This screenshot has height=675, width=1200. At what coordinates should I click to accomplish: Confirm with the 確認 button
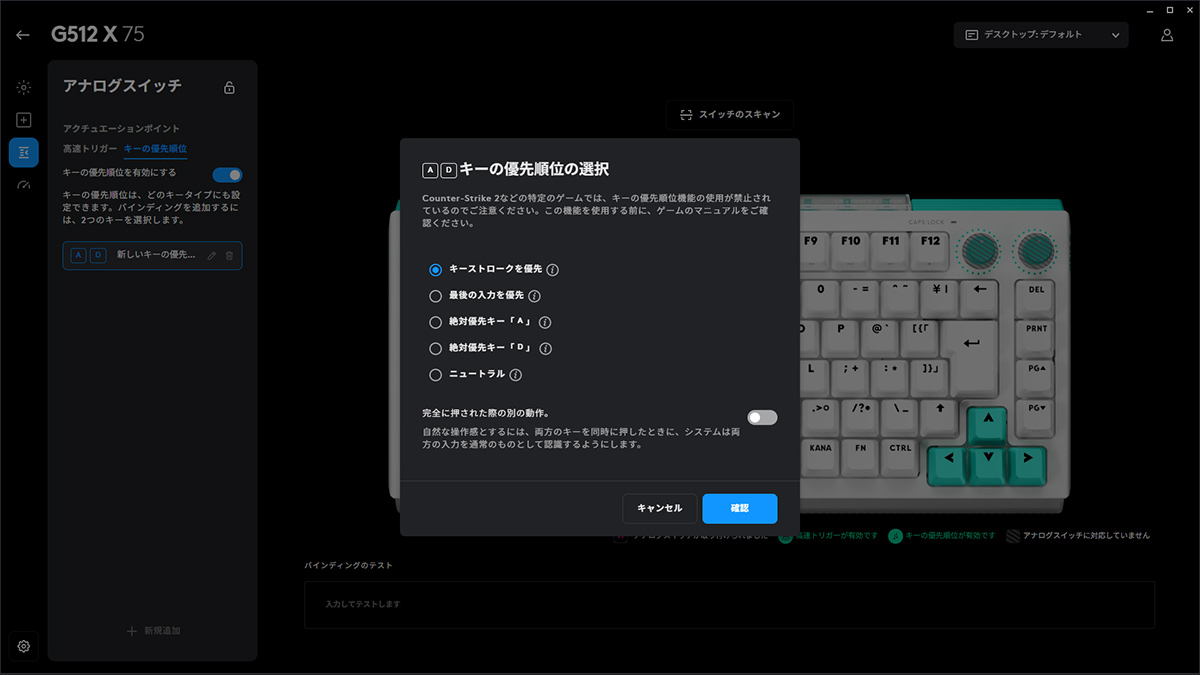tap(739, 508)
